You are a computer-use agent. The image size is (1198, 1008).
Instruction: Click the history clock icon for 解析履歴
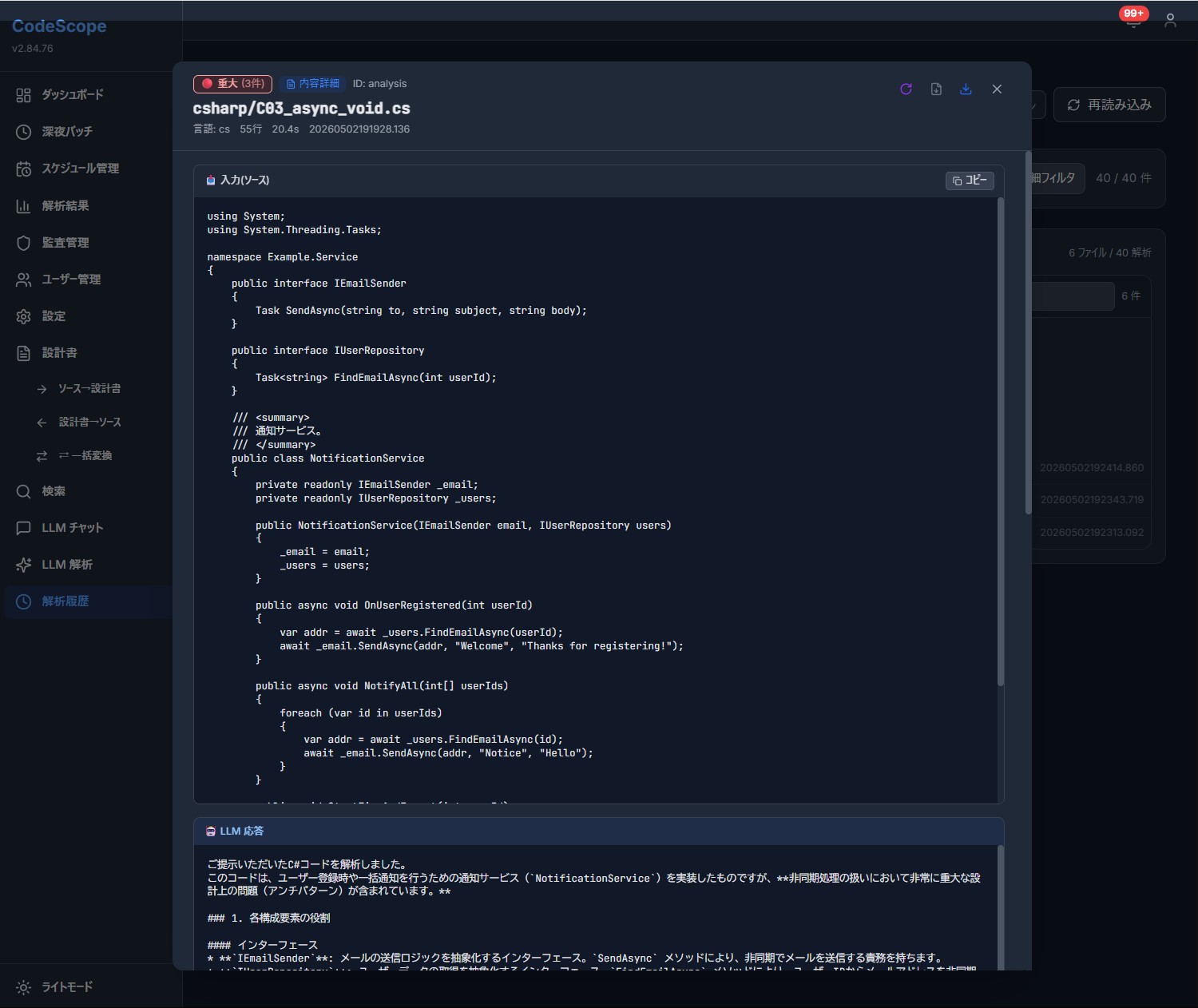coord(23,601)
